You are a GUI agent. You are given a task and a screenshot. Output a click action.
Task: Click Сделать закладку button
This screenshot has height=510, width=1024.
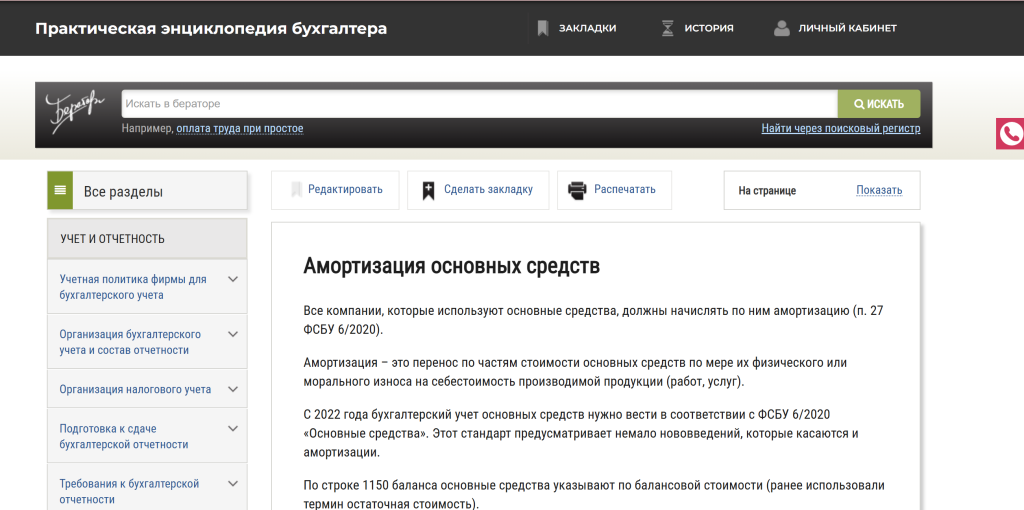point(478,190)
